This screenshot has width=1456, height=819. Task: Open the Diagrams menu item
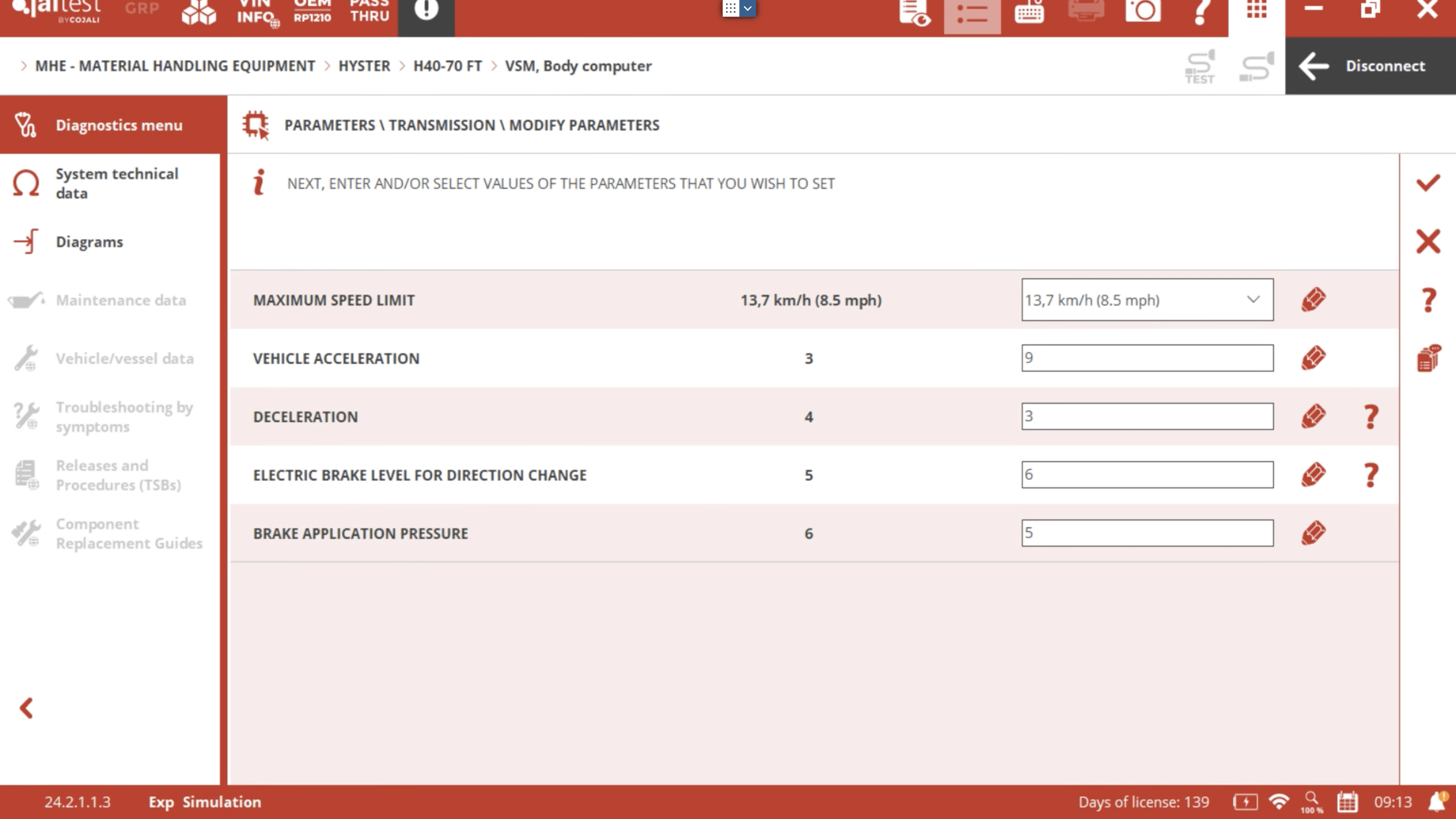[x=89, y=242]
